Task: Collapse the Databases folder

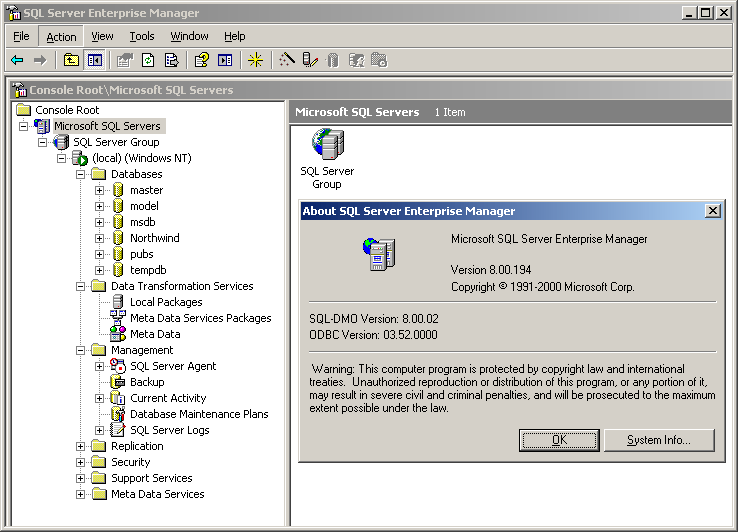Action: coord(80,174)
